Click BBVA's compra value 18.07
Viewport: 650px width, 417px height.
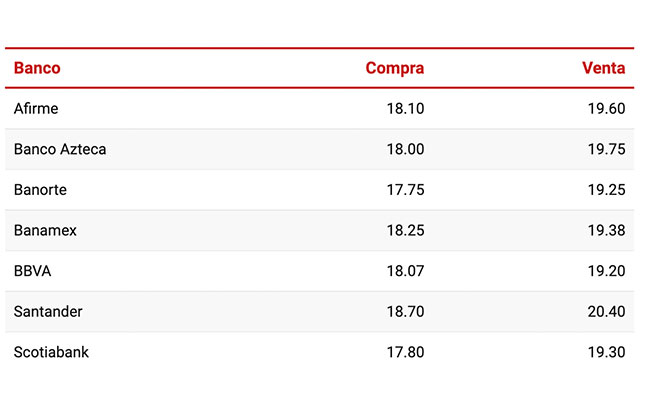[405, 271]
